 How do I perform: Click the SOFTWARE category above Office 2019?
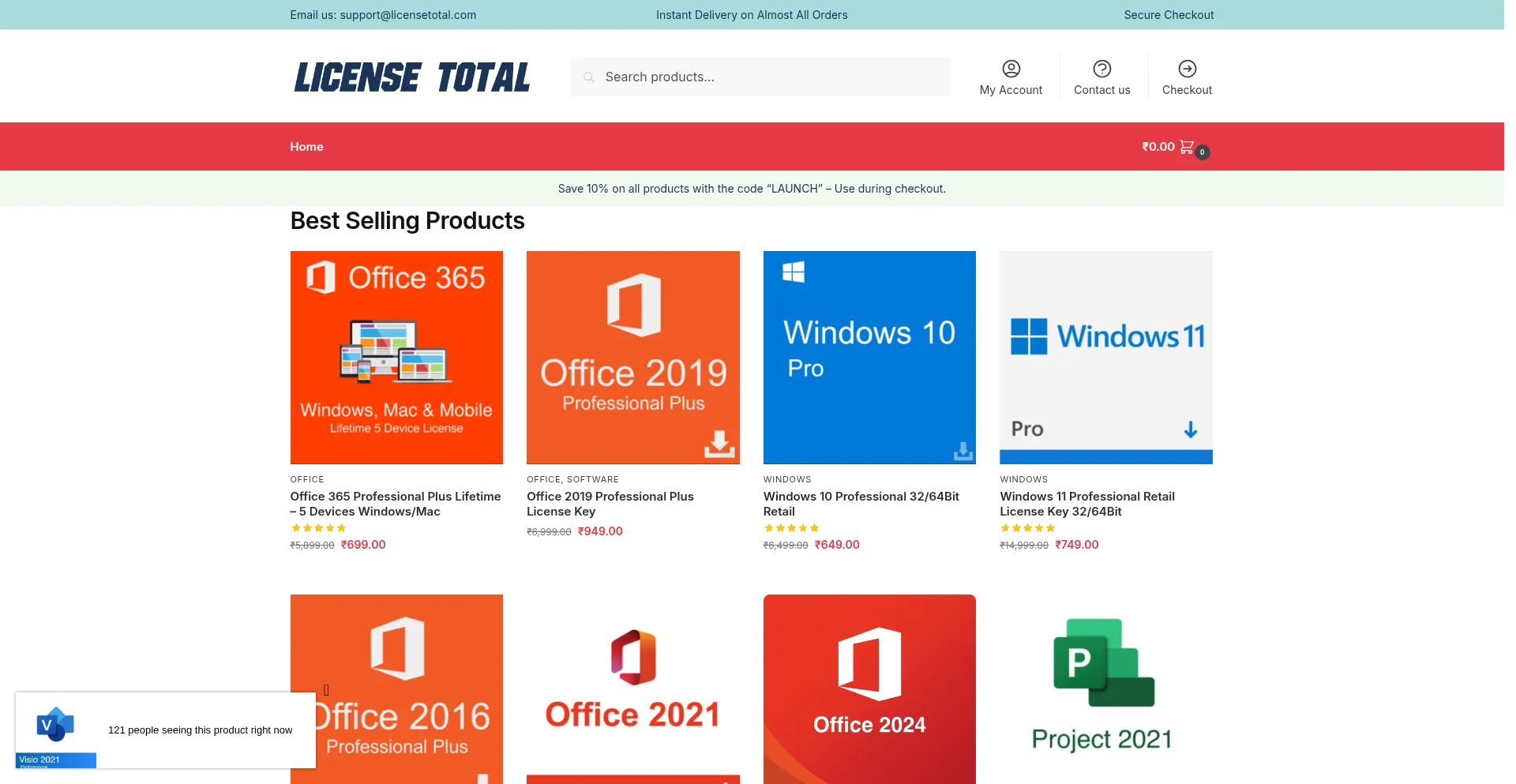[593, 479]
